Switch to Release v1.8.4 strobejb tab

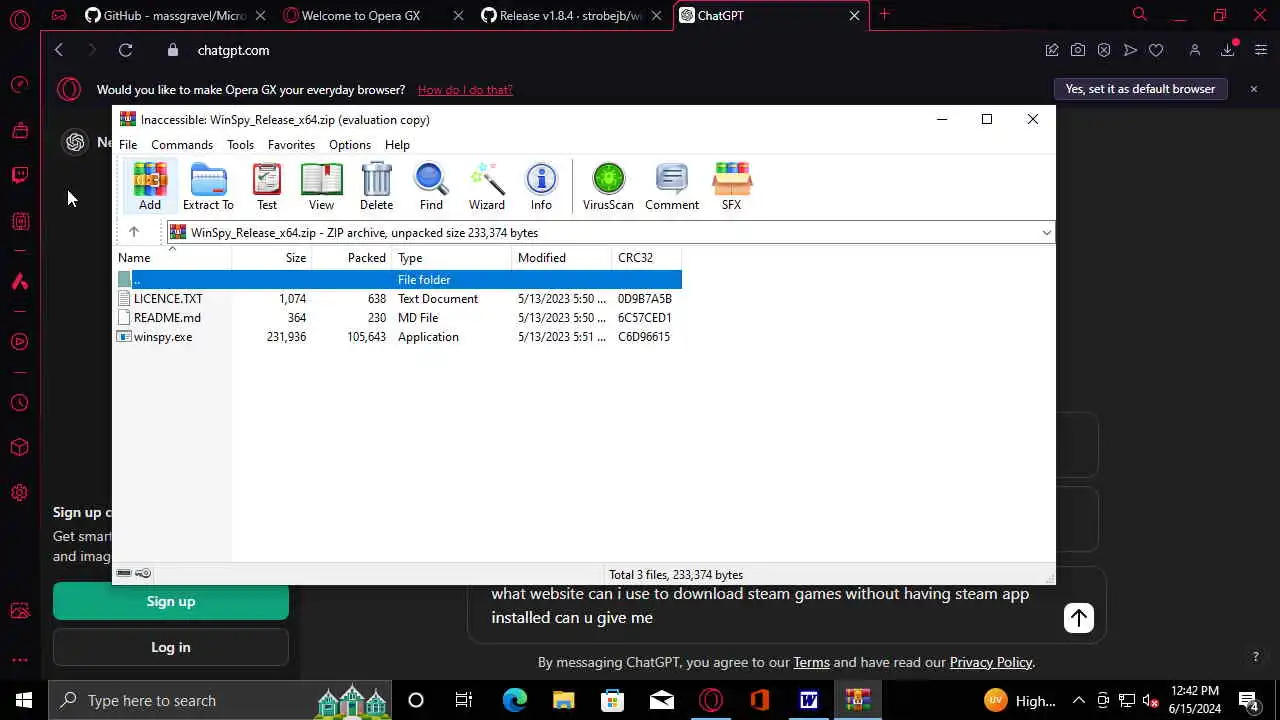570,15
